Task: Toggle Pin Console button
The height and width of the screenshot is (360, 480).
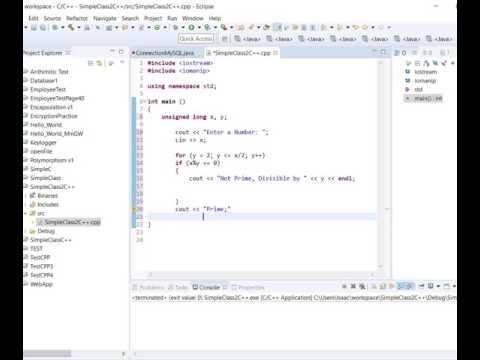Action: (x=421, y=286)
